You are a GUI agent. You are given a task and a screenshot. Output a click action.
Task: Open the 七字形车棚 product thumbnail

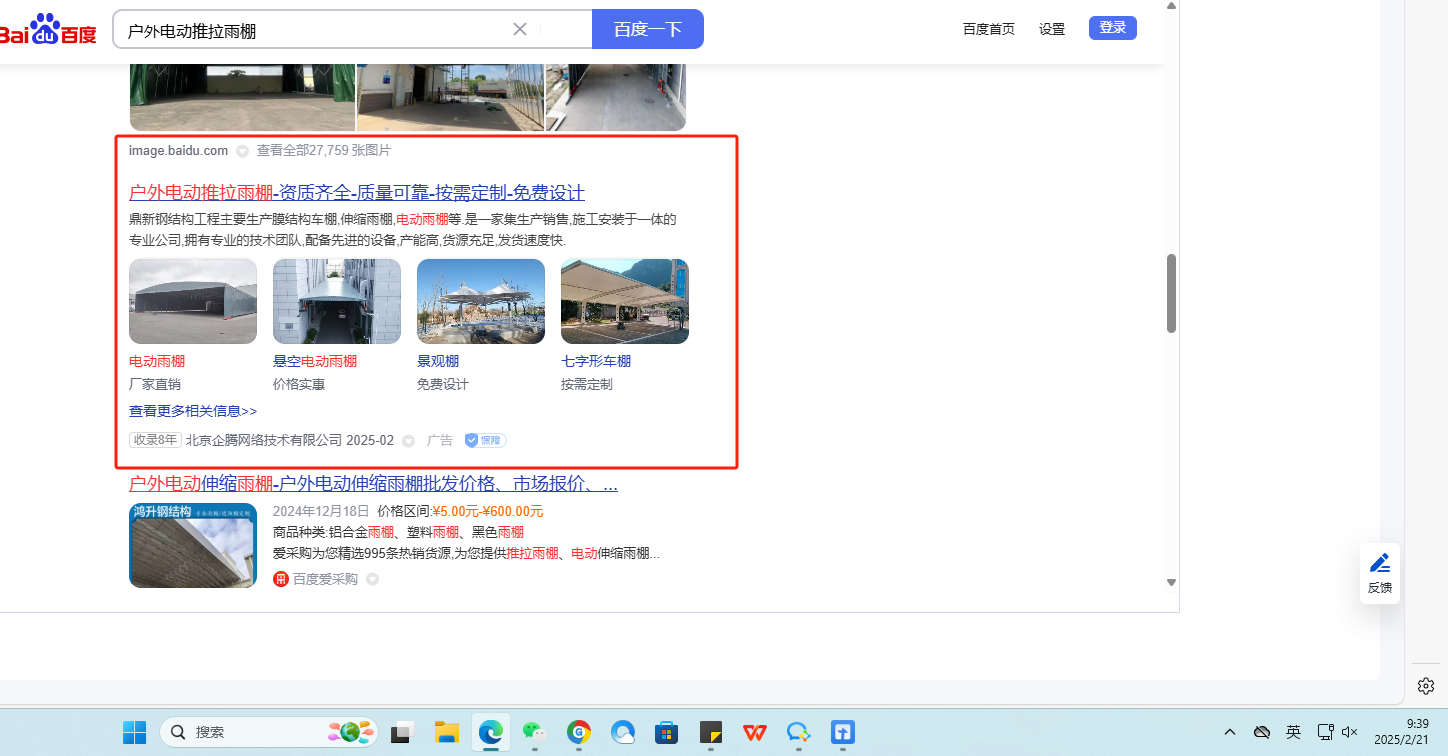(x=625, y=301)
